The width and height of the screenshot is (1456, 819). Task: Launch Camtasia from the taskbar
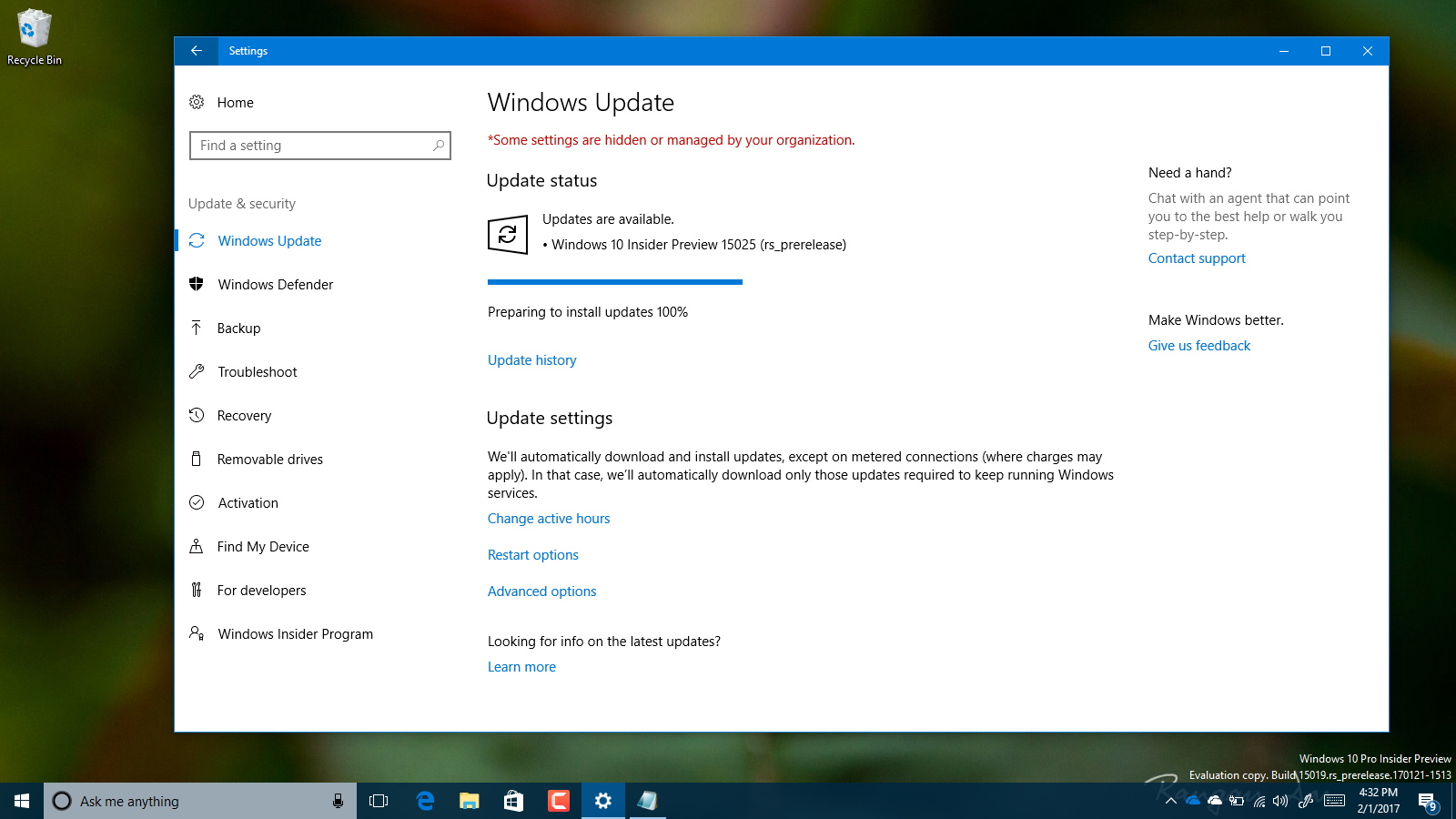click(x=559, y=801)
